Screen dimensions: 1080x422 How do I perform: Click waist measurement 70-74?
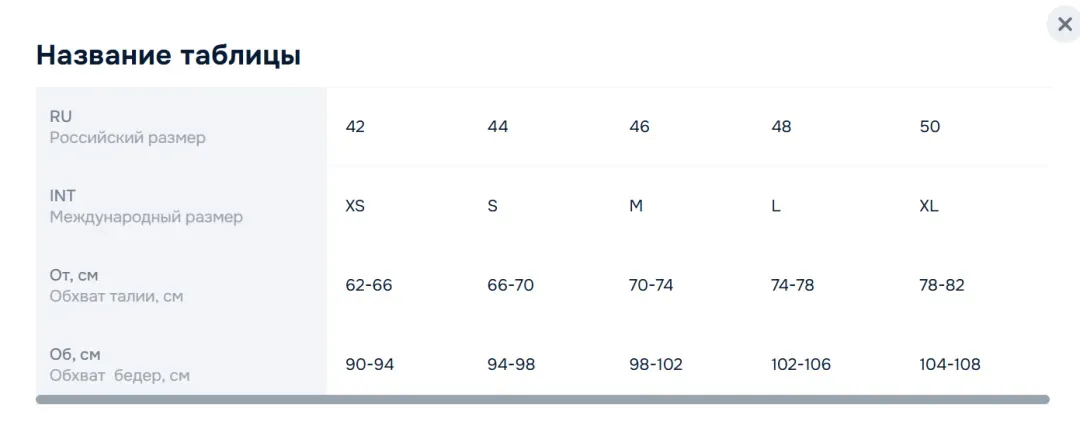pos(652,285)
